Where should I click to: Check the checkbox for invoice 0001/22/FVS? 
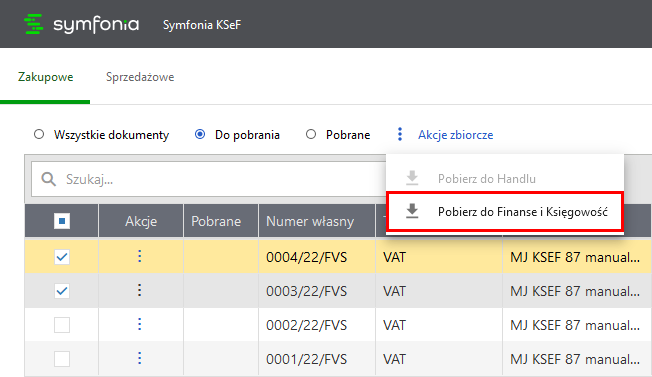click(62, 359)
